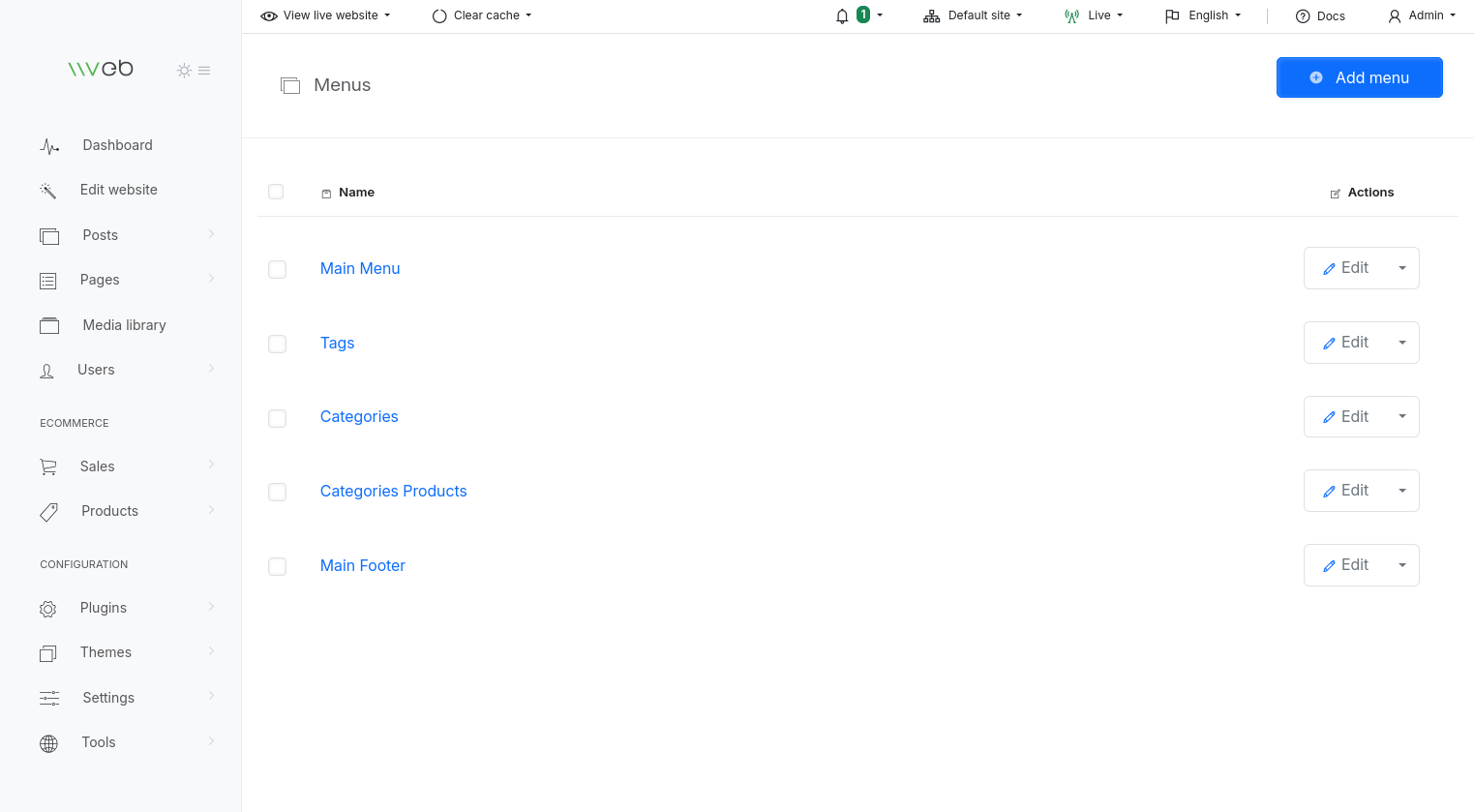
Task: Expand the Posts sidebar menu
Action: [101, 235]
